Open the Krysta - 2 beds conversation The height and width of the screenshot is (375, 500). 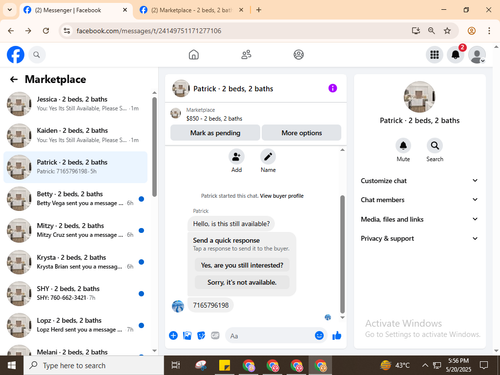(x=75, y=262)
